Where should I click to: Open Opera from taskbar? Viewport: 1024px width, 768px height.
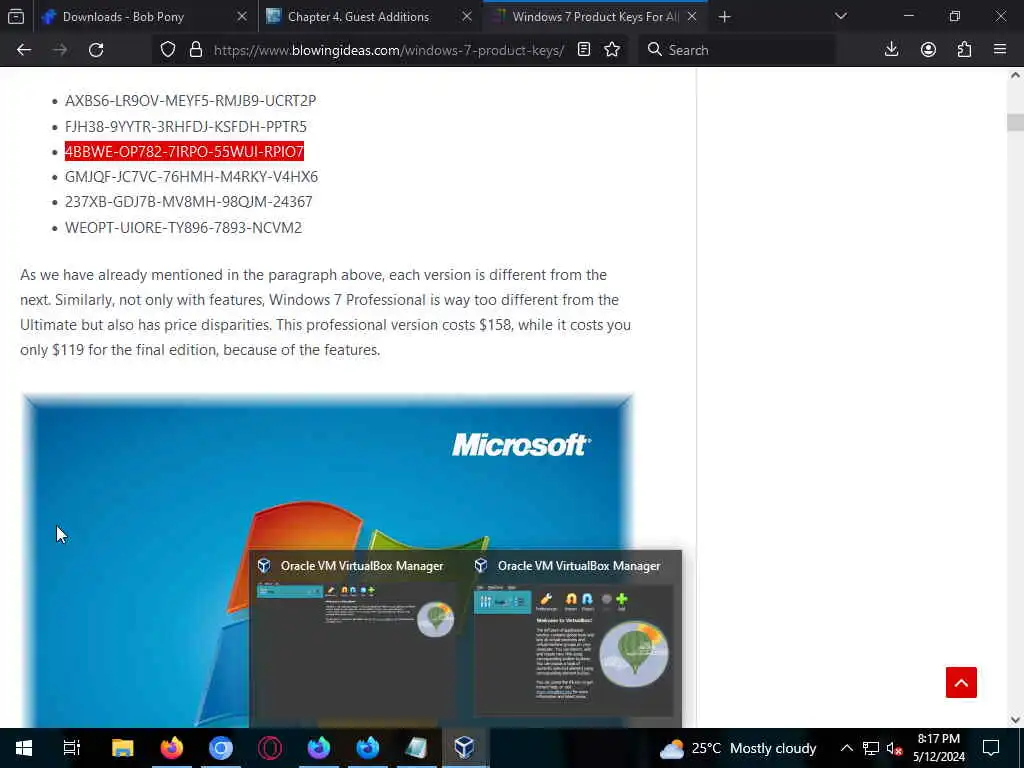[x=270, y=748]
